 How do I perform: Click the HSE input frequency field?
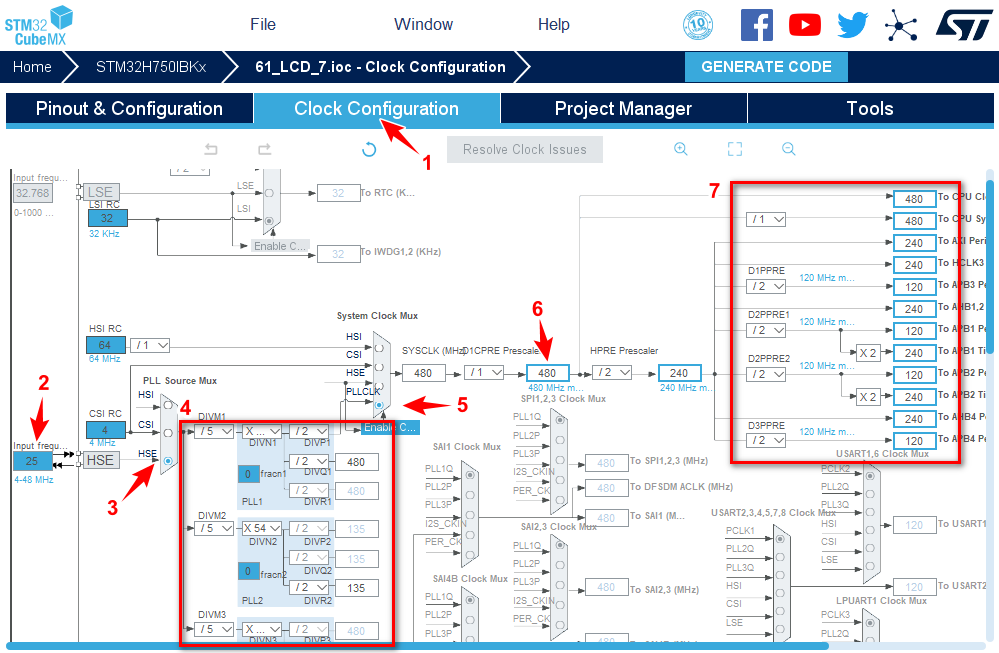tap(32, 461)
